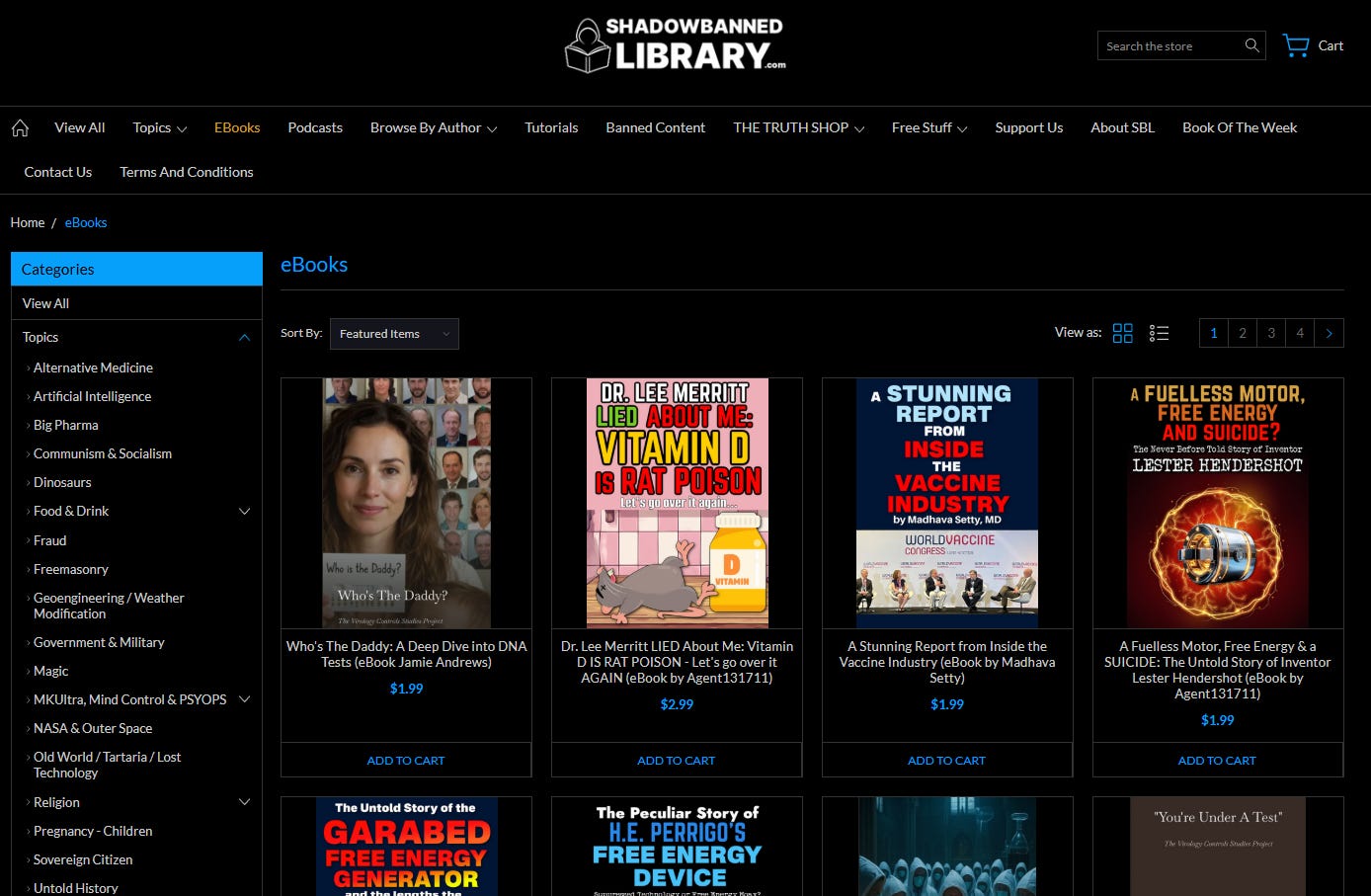This screenshot has height=896, width=1371.
Task: Click the search magnifier icon
Action: [x=1251, y=45]
